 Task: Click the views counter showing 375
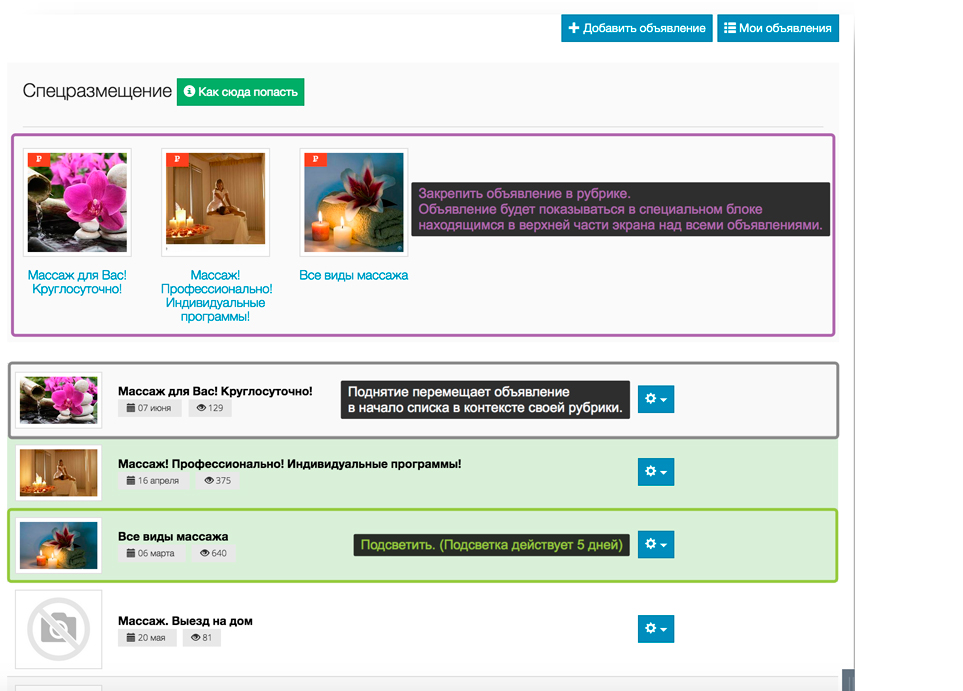click(x=218, y=480)
